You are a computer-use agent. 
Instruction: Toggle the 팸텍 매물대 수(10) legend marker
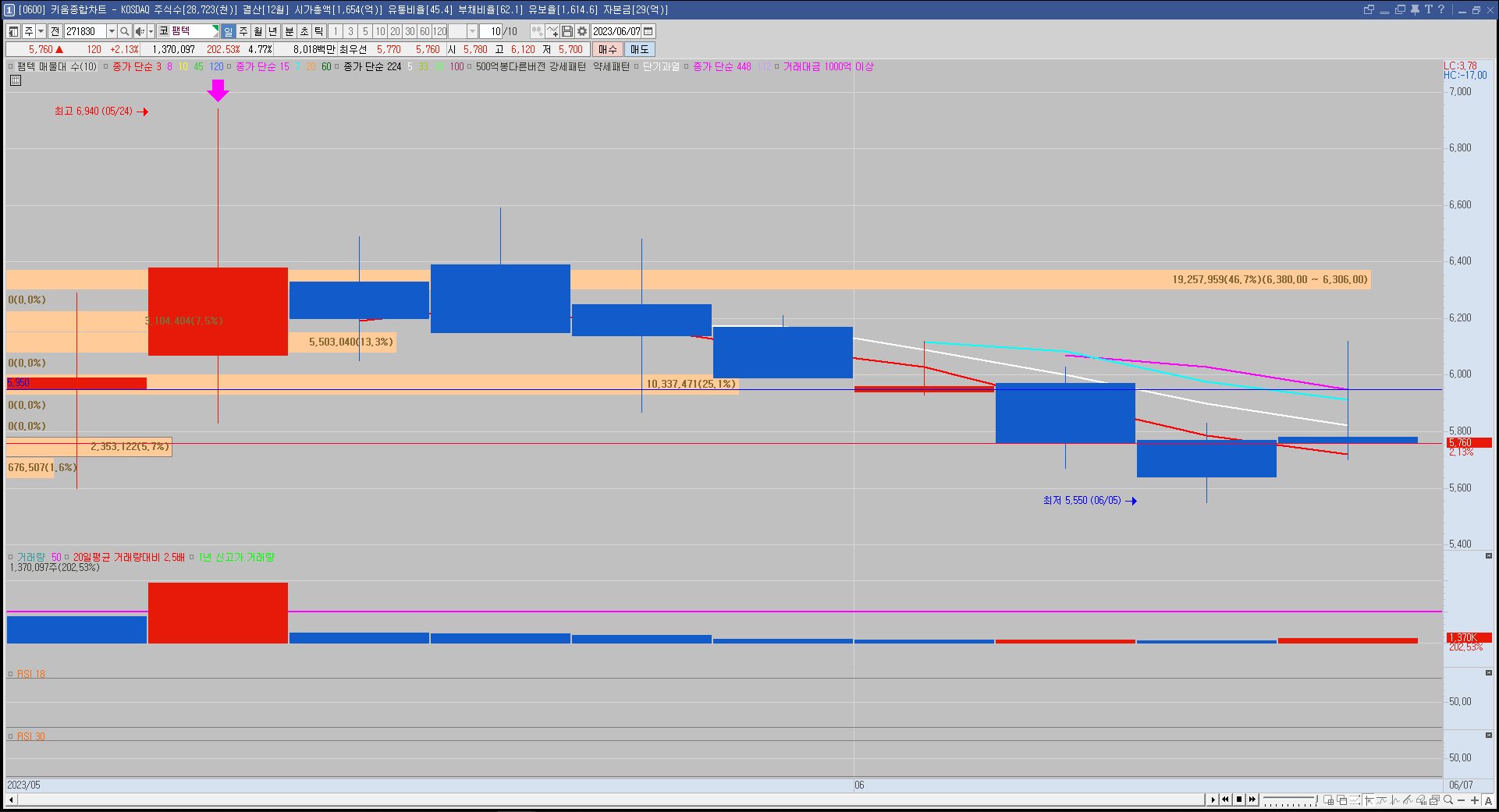pos(11,66)
